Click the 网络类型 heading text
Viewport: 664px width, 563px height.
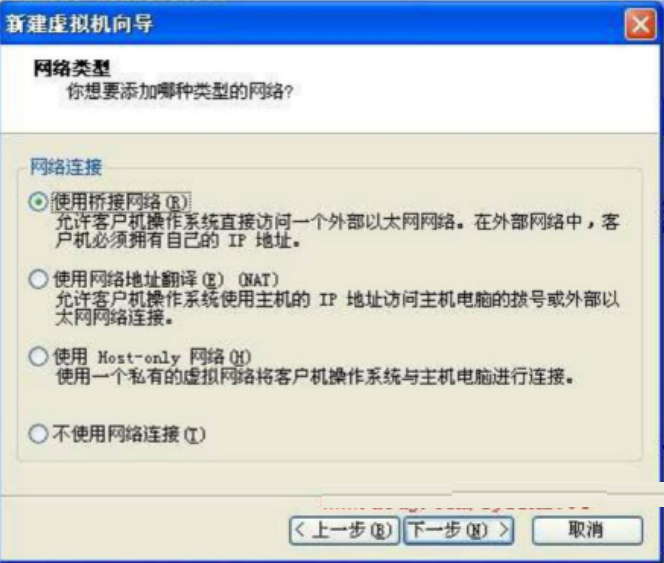[72, 69]
